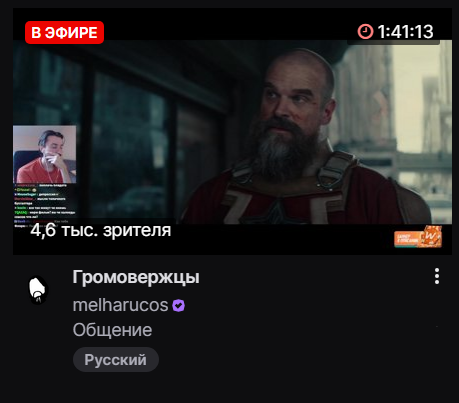Click the orange W logo on the banner

pyautogui.click(x=431, y=237)
